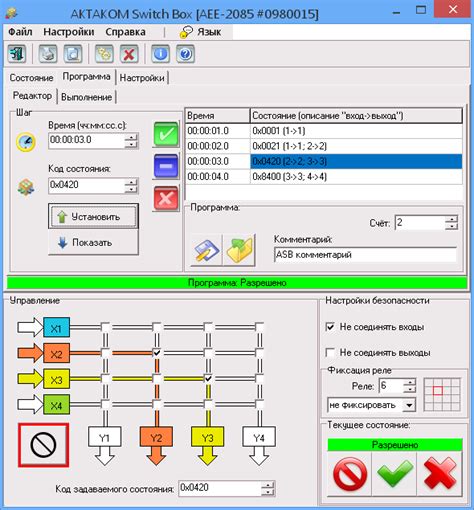Click the relay matrix grid thumbnail
474x510 pixels.
point(442,395)
